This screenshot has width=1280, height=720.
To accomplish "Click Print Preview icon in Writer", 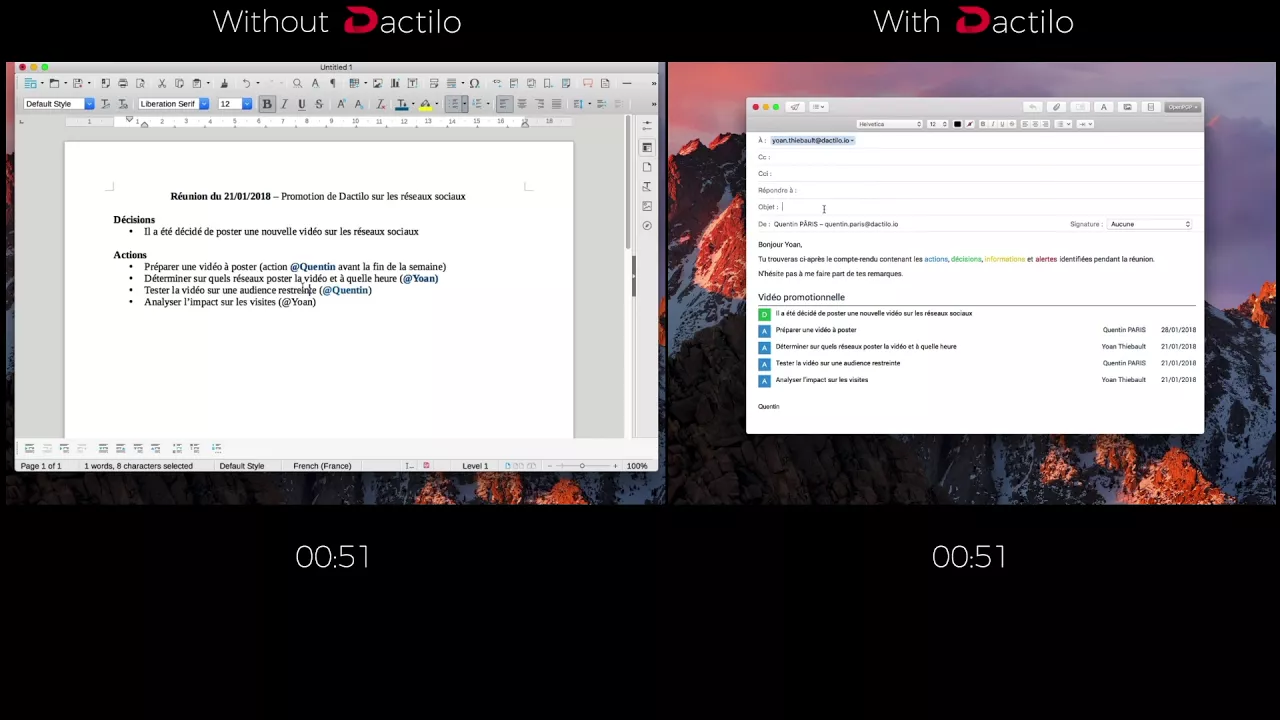I will 140,83.
